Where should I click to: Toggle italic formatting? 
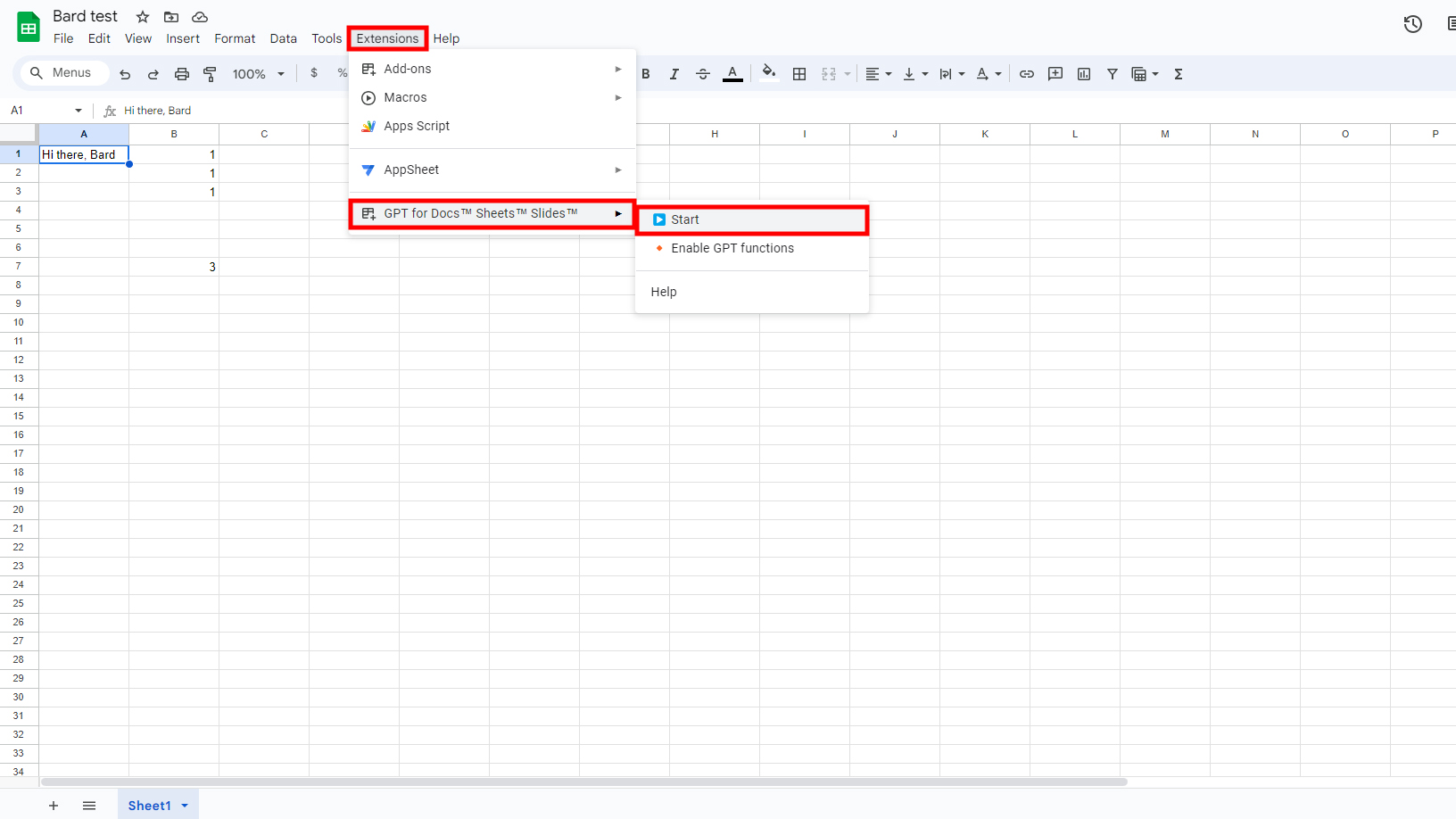click(x=674, y=74)
